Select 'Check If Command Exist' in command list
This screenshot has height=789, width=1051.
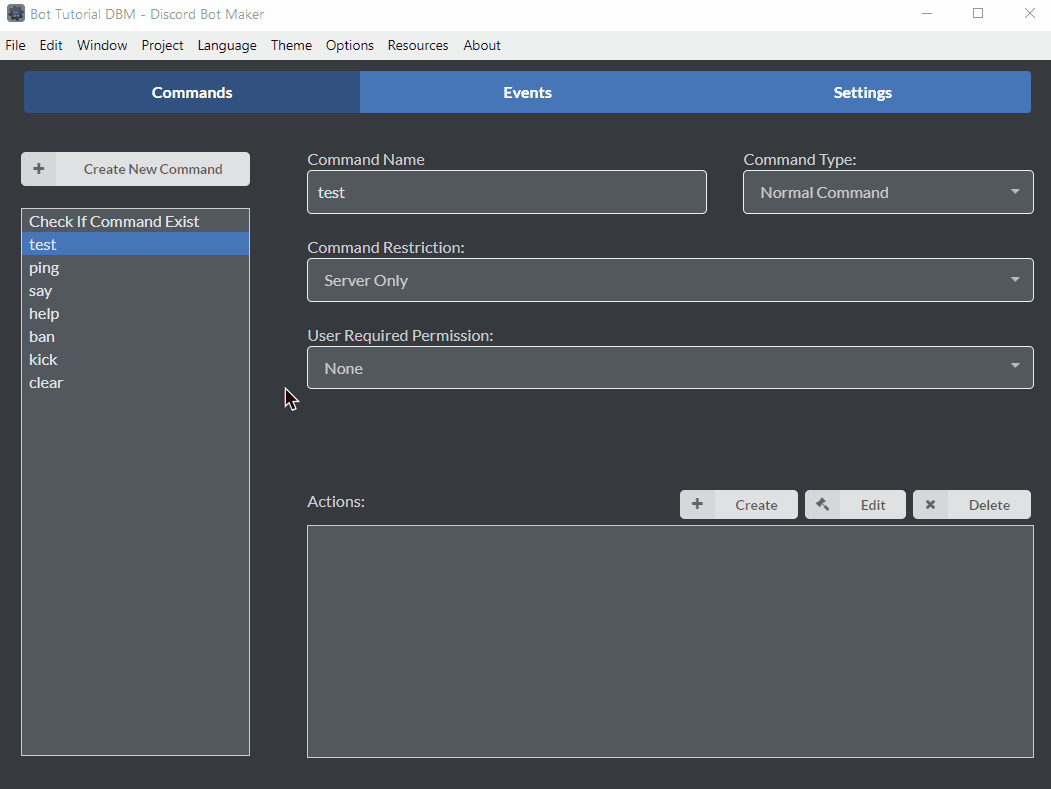[x=135, y=221]
